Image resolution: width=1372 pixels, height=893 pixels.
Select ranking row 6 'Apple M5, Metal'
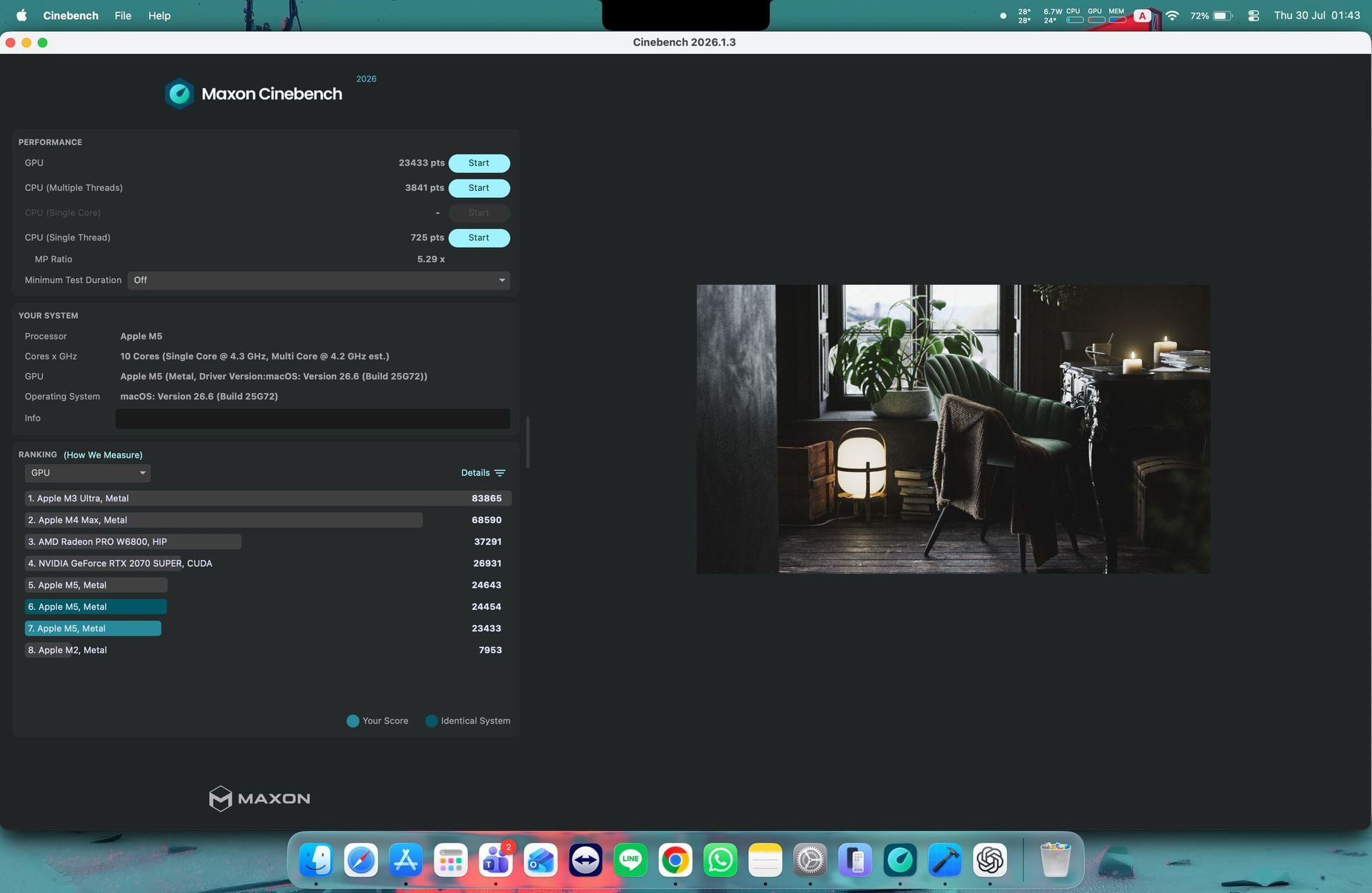pos(268,607)
